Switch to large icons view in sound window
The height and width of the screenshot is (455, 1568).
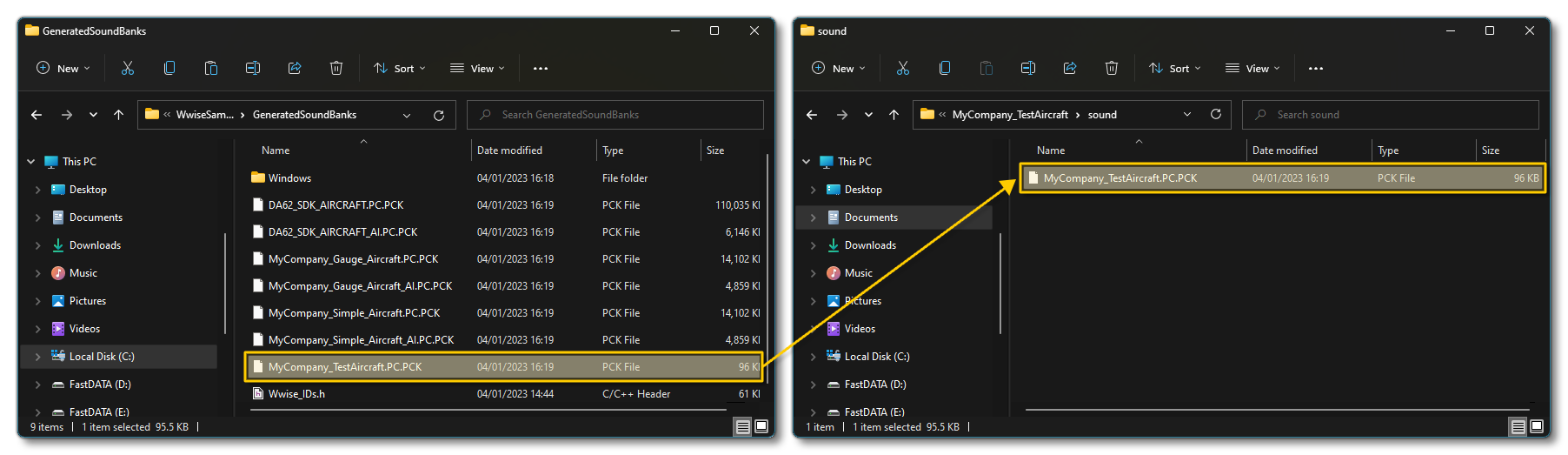coord(1536,426)
